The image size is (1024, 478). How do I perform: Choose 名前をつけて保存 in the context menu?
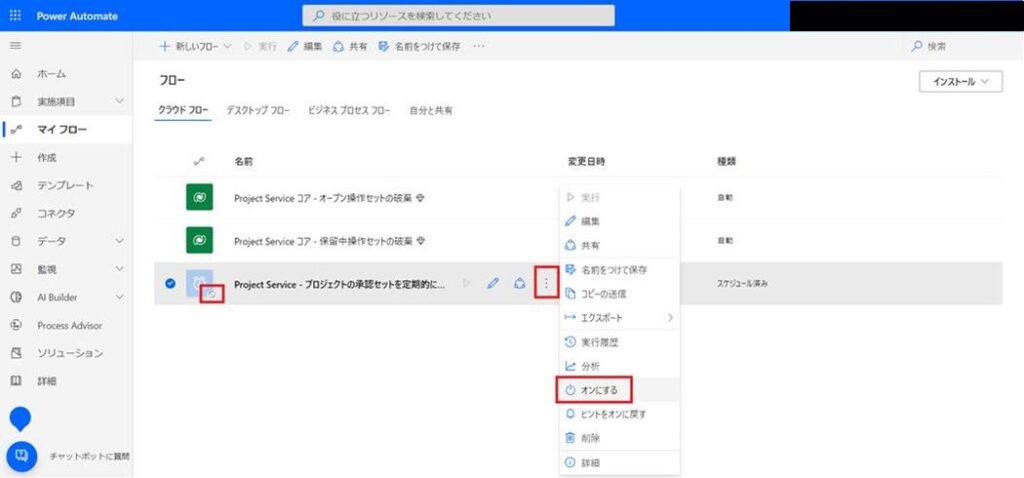tap(619, 270)
